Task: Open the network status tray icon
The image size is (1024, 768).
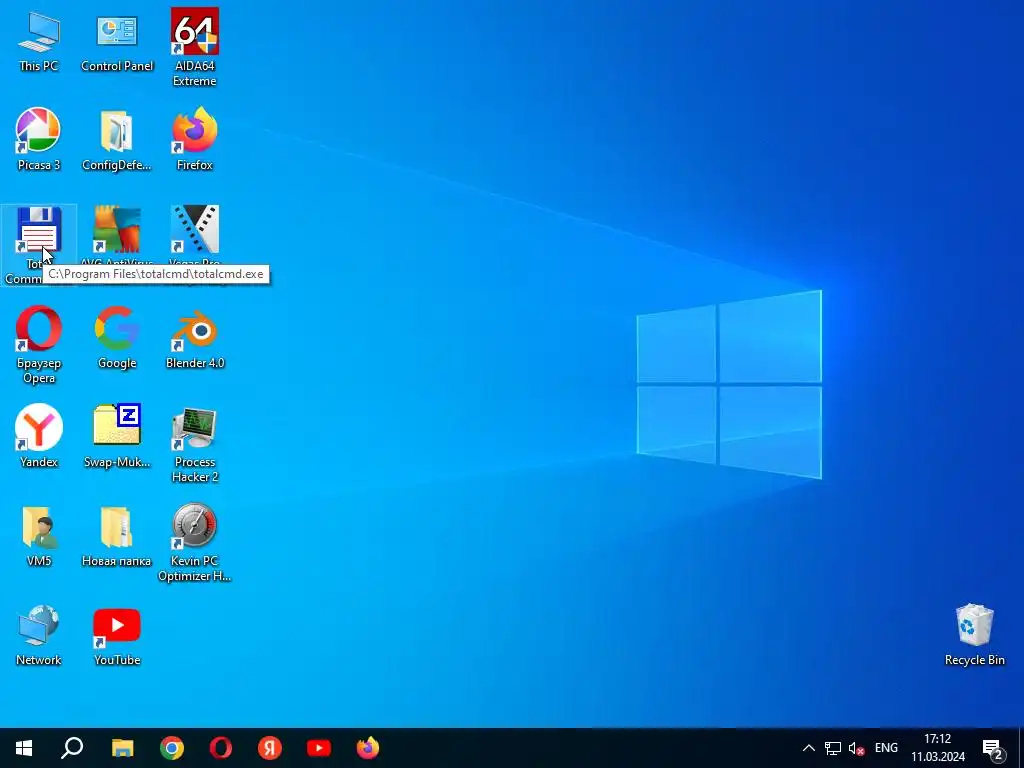Action: (833, 748)
